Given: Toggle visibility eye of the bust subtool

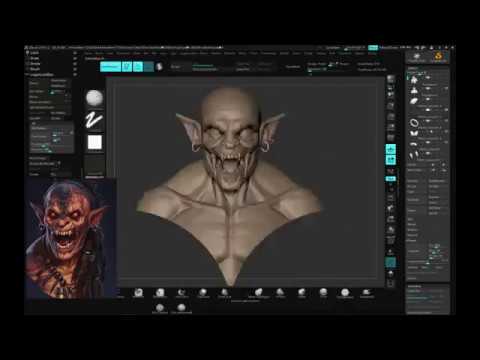Looking at the screenshot, I should tap(446, 88).
